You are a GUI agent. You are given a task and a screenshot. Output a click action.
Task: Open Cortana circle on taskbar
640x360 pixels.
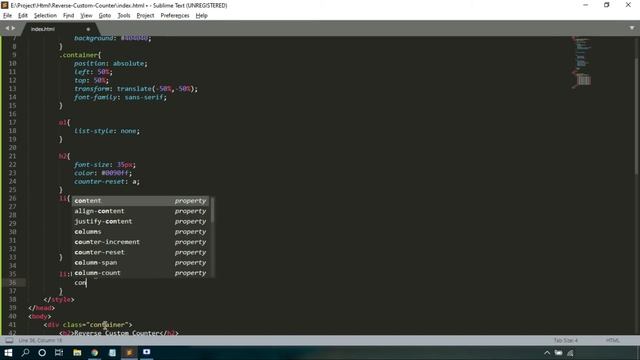click(x=42, y=353)
